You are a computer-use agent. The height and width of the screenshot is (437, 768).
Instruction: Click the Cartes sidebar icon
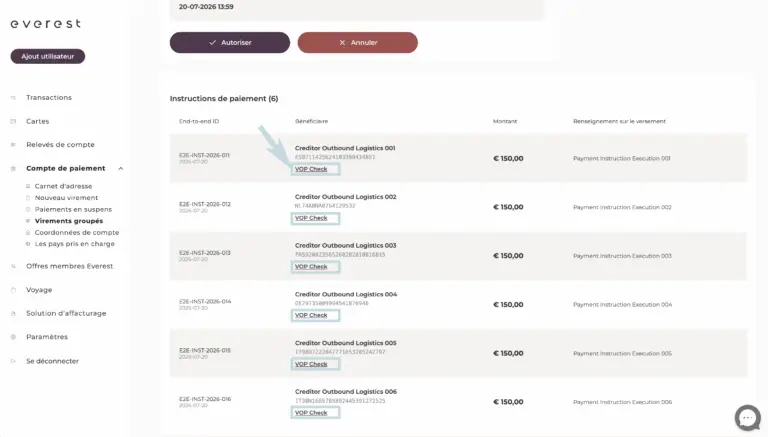[13, 121]
